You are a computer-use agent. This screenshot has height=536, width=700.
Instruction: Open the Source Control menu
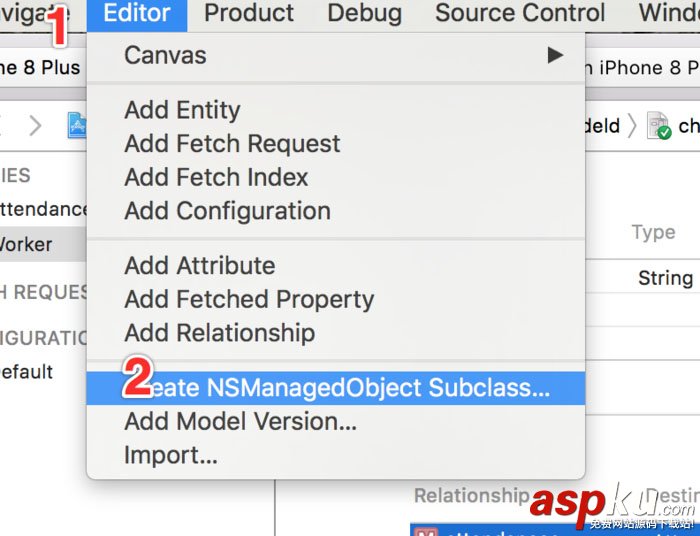coord(520,14)
